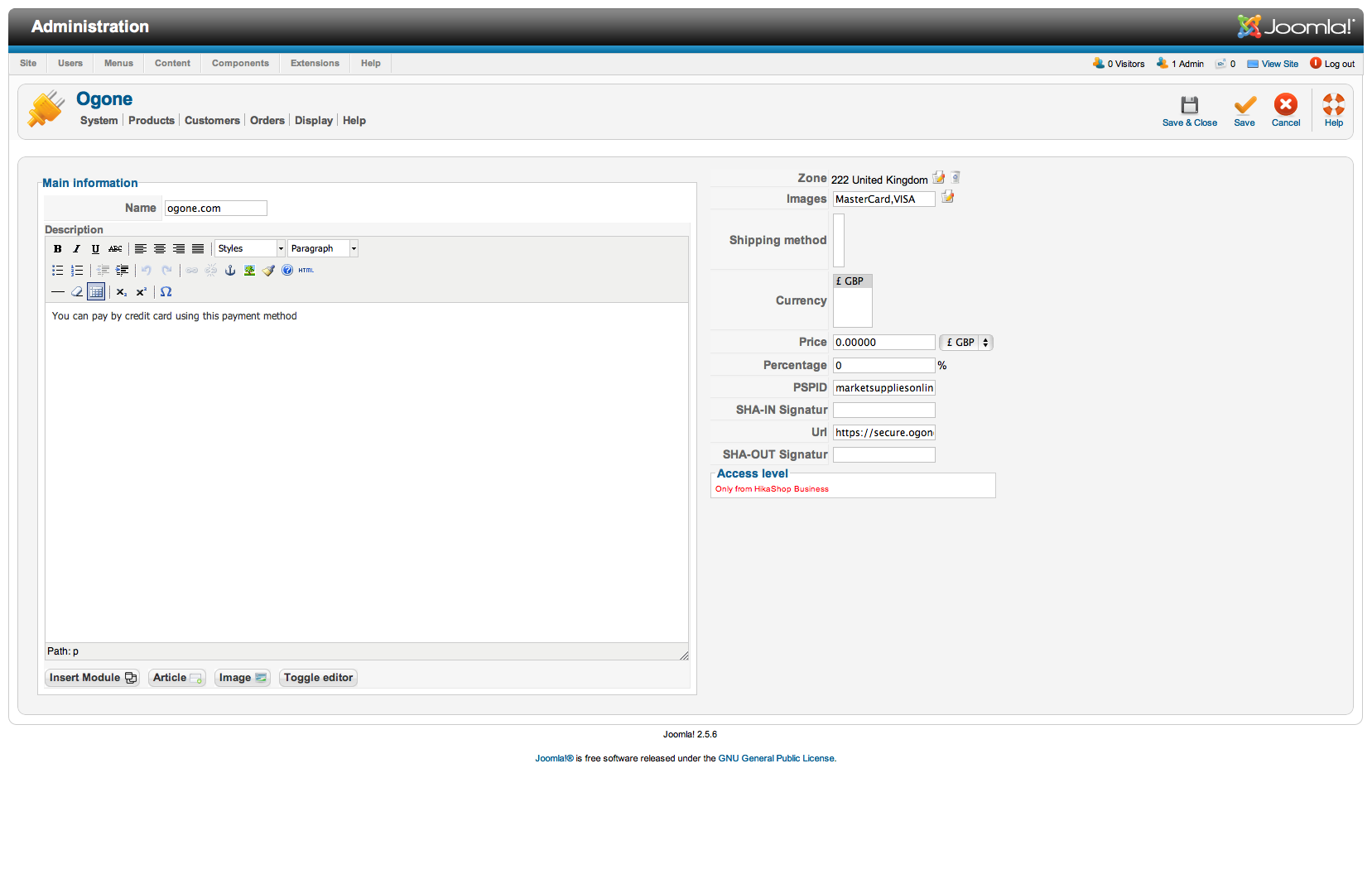Open the HikaShop Products submenu
1372x893 pixels.
[x=152, y=121]
